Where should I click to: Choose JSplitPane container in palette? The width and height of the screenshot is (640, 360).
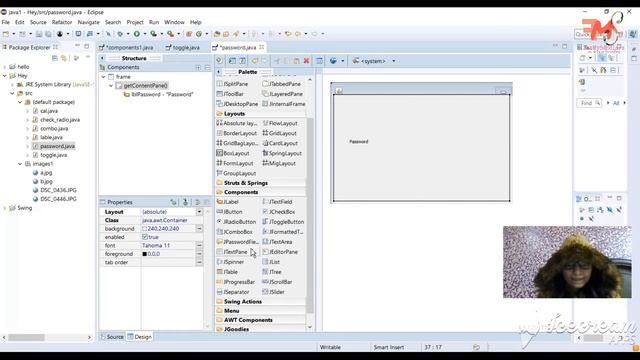[232, 84]
